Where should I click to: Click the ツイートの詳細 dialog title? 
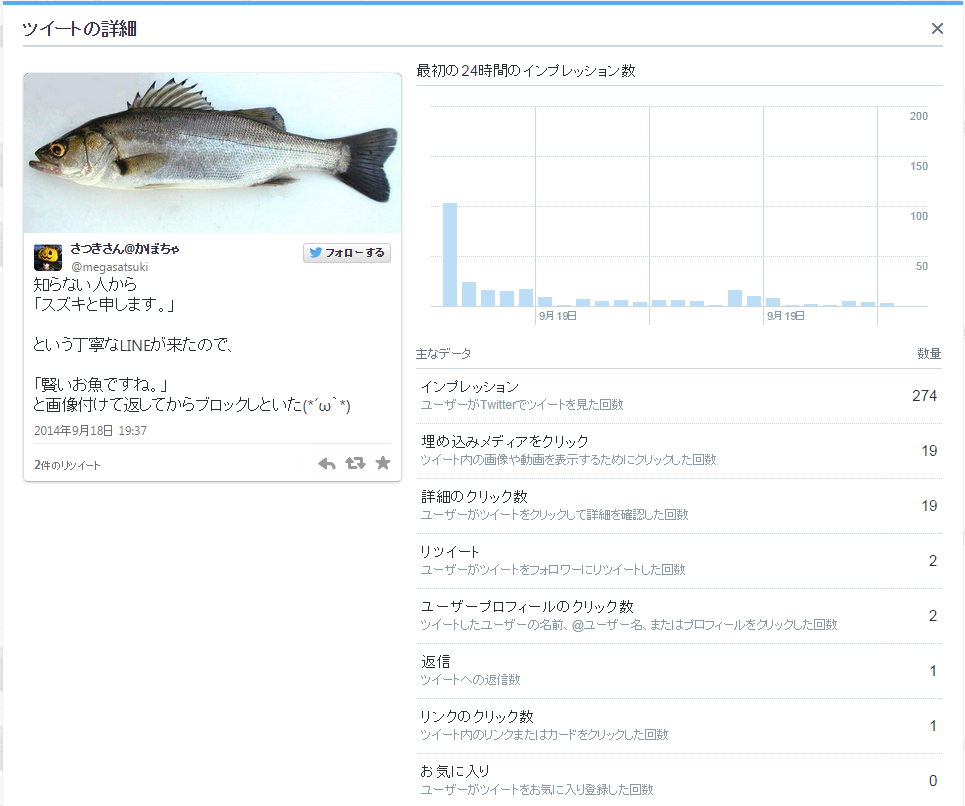(x=79, y=29)
